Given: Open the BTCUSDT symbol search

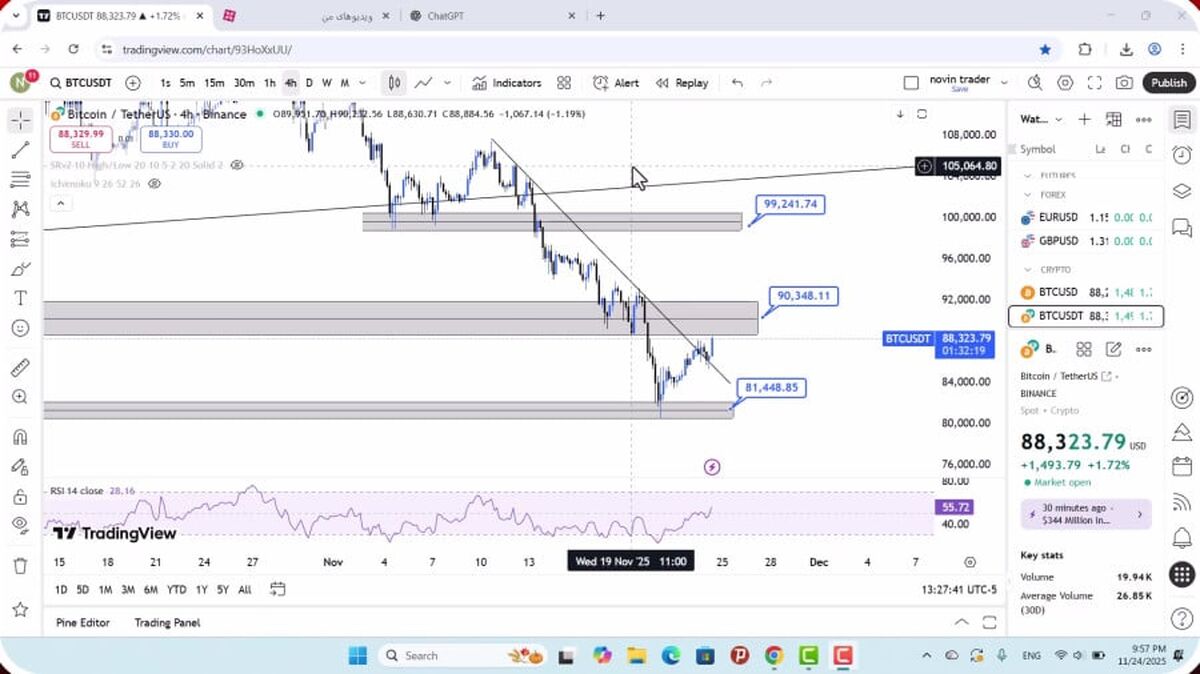Looking at the screenshot, I should click(x=80, y=83).
